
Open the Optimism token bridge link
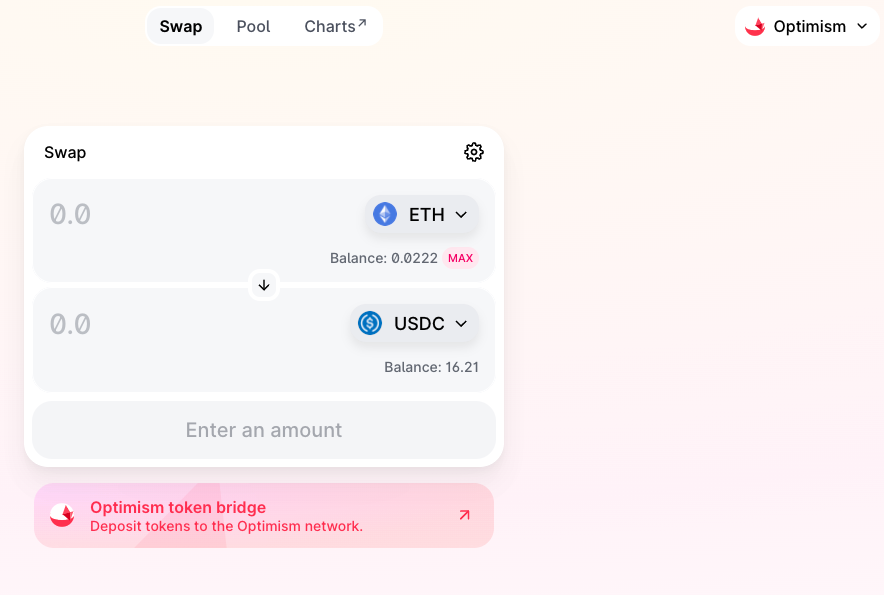pos(264,515)
